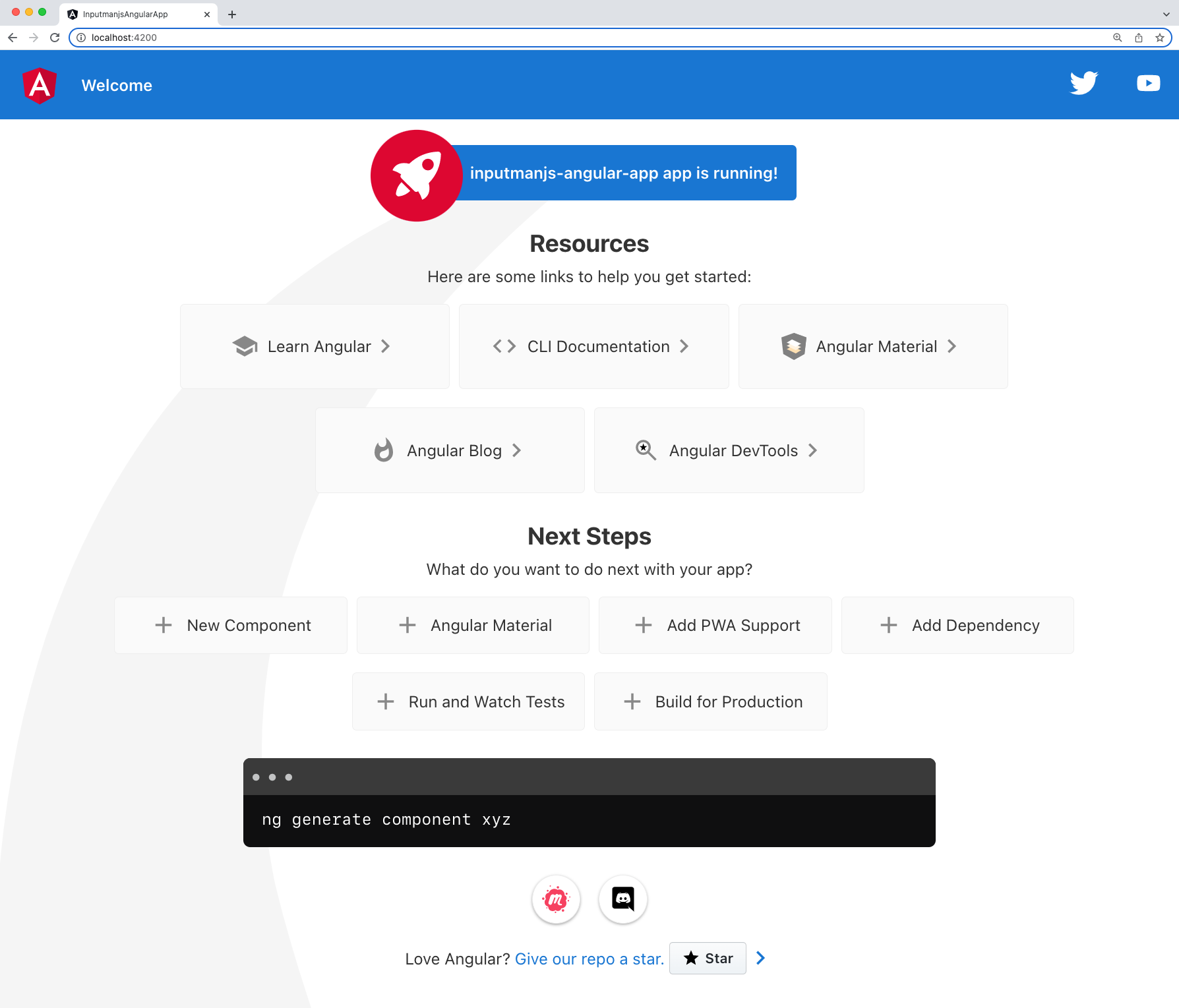Bookmark page with the star icon
The width and height of the screenshot is (1179, 1008).
(x=1160, y=38)
